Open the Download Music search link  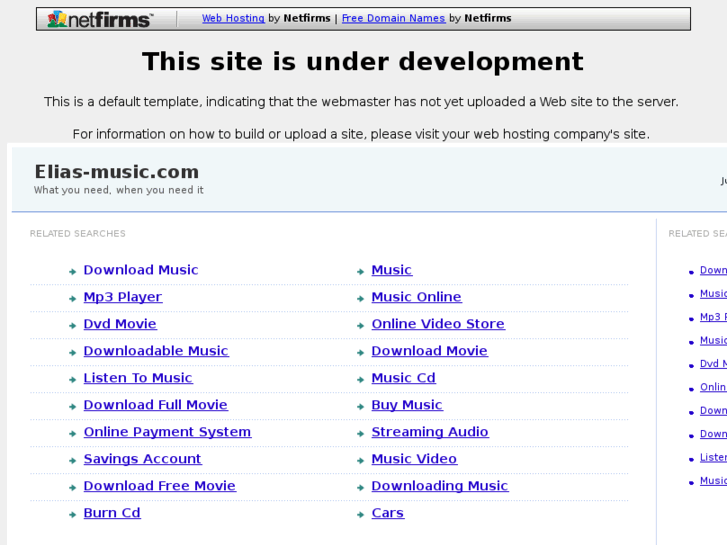[141, 270]
